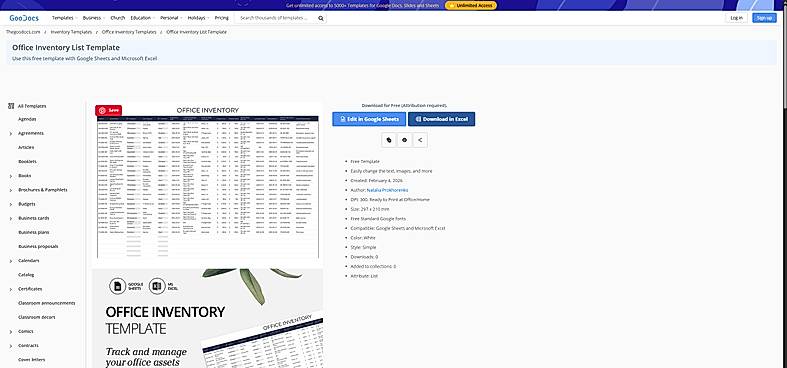
Task: Select Cover letters in the sidebar
Action: 32,360
